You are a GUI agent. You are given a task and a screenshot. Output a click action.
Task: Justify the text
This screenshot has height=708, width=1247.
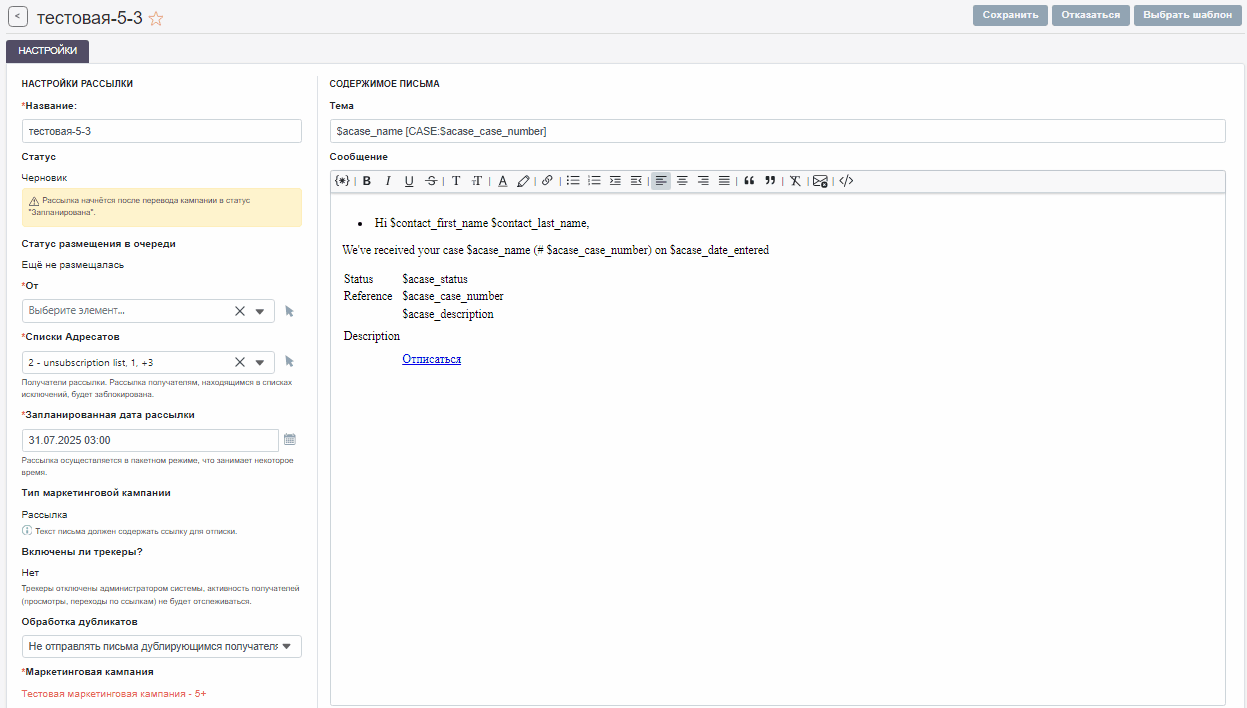tap(724, 181)
